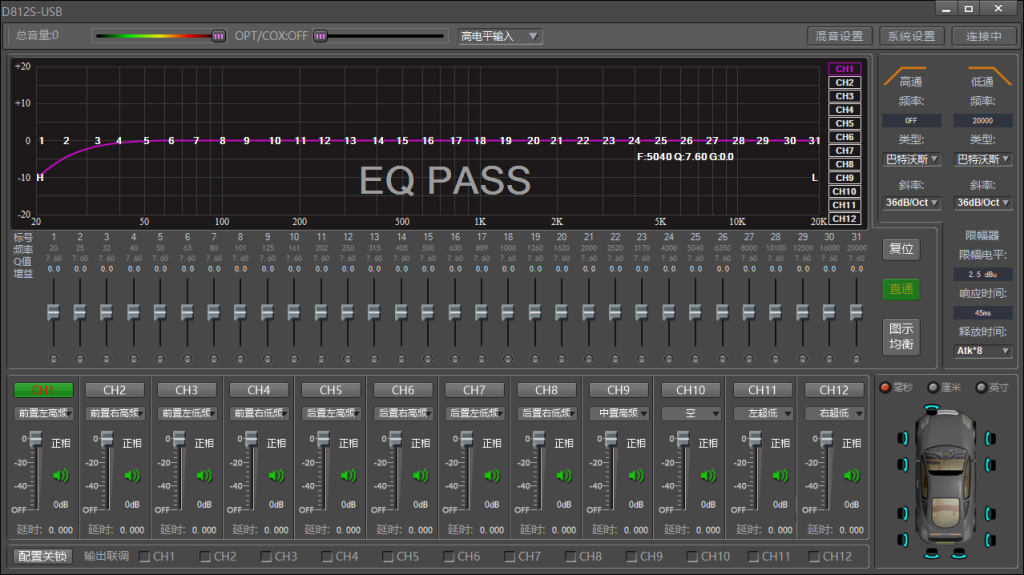Select the rear-left bottom speaker on car diagram

pyautogui.click(x=903, y=540)
